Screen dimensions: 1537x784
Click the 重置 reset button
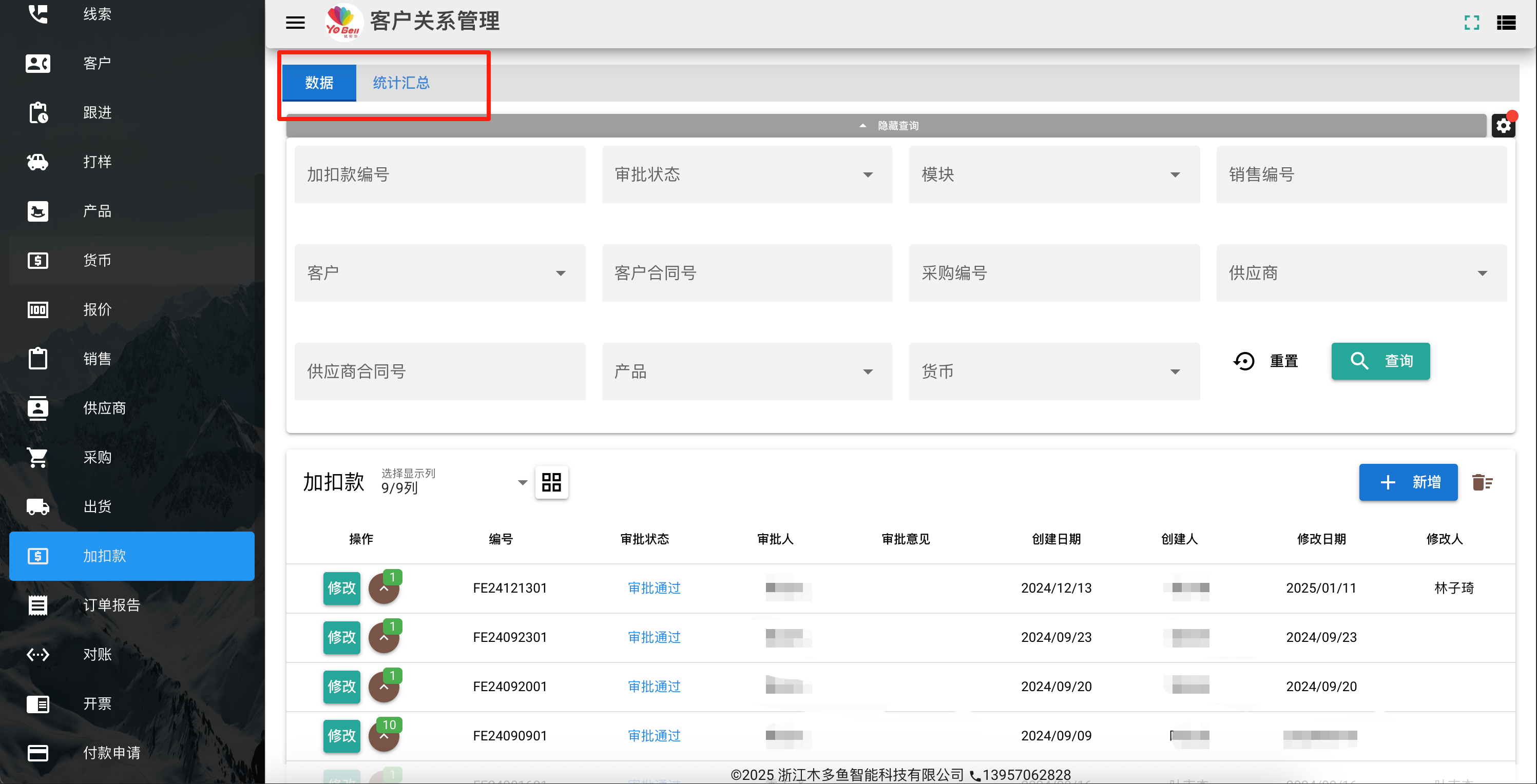pos(1265,361)
